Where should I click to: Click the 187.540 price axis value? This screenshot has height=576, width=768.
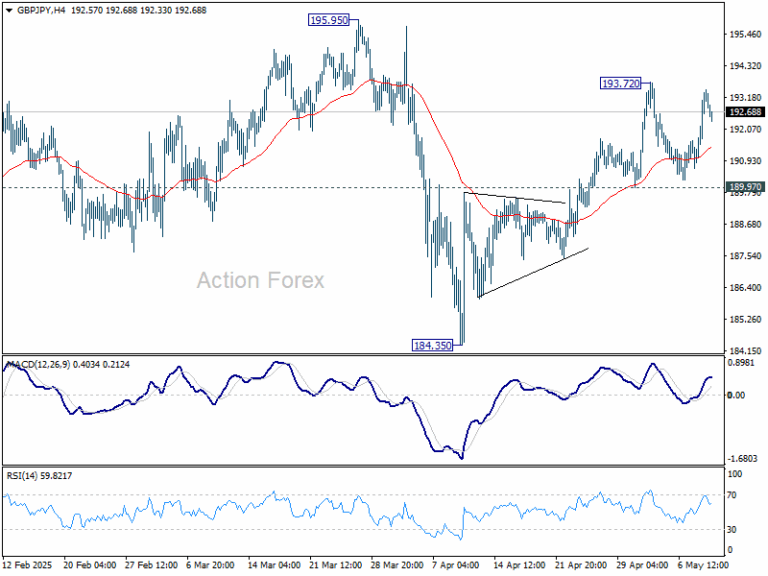745,256
